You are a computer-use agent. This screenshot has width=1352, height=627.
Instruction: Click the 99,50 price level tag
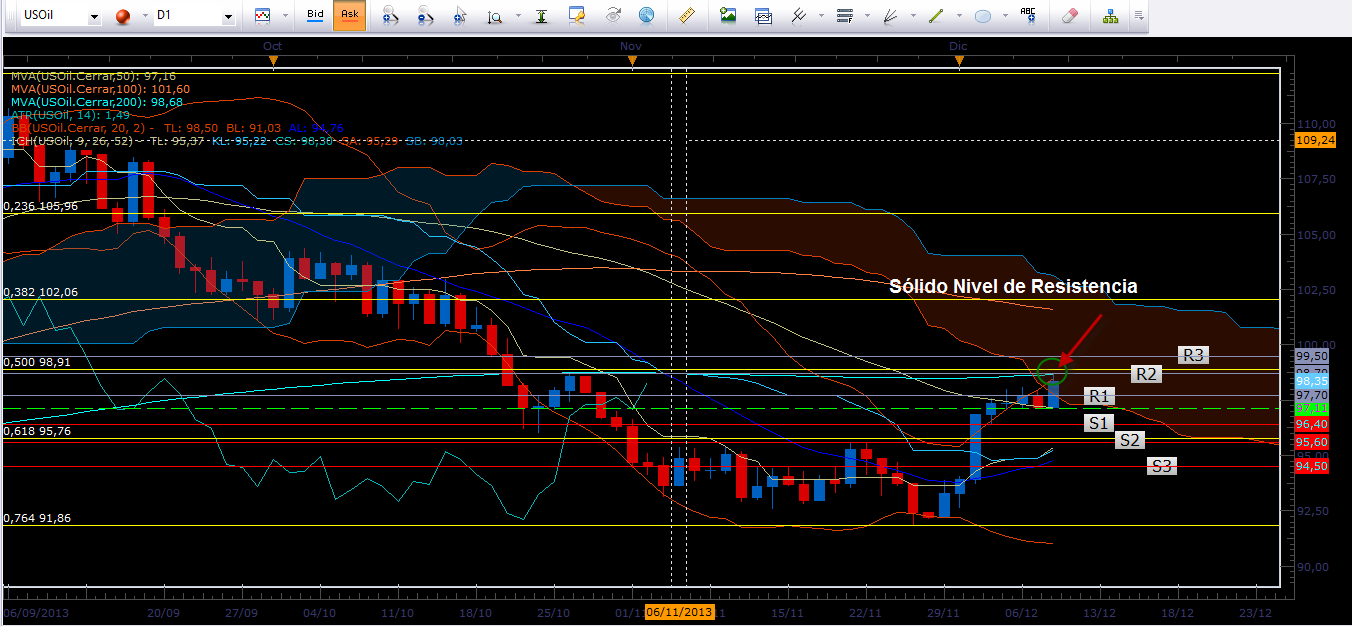(x=1311, y=356)
